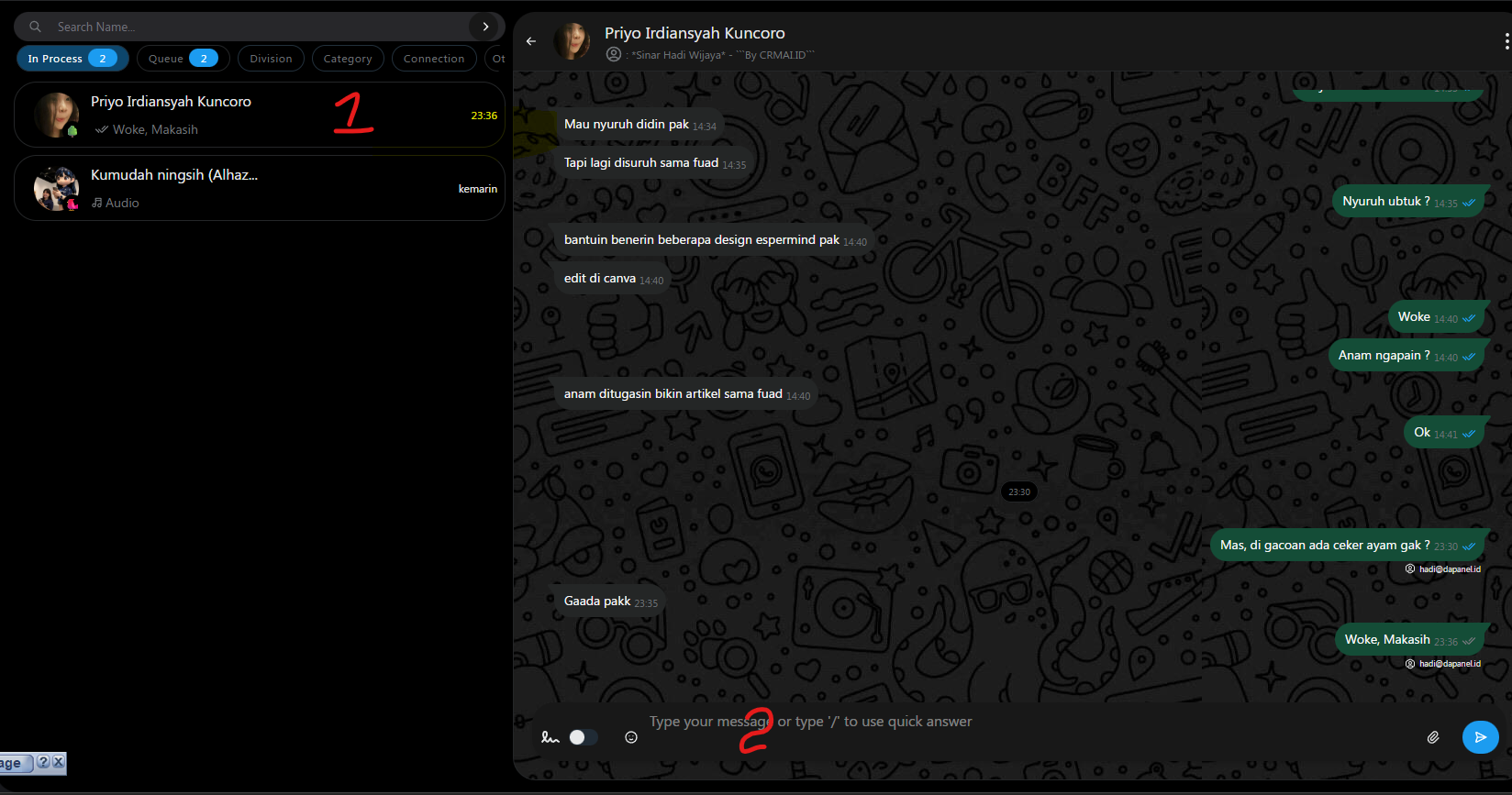Screen dimensions: 1512x795
Task: Toggle the signature switch
Action: [x=584, y=737]
